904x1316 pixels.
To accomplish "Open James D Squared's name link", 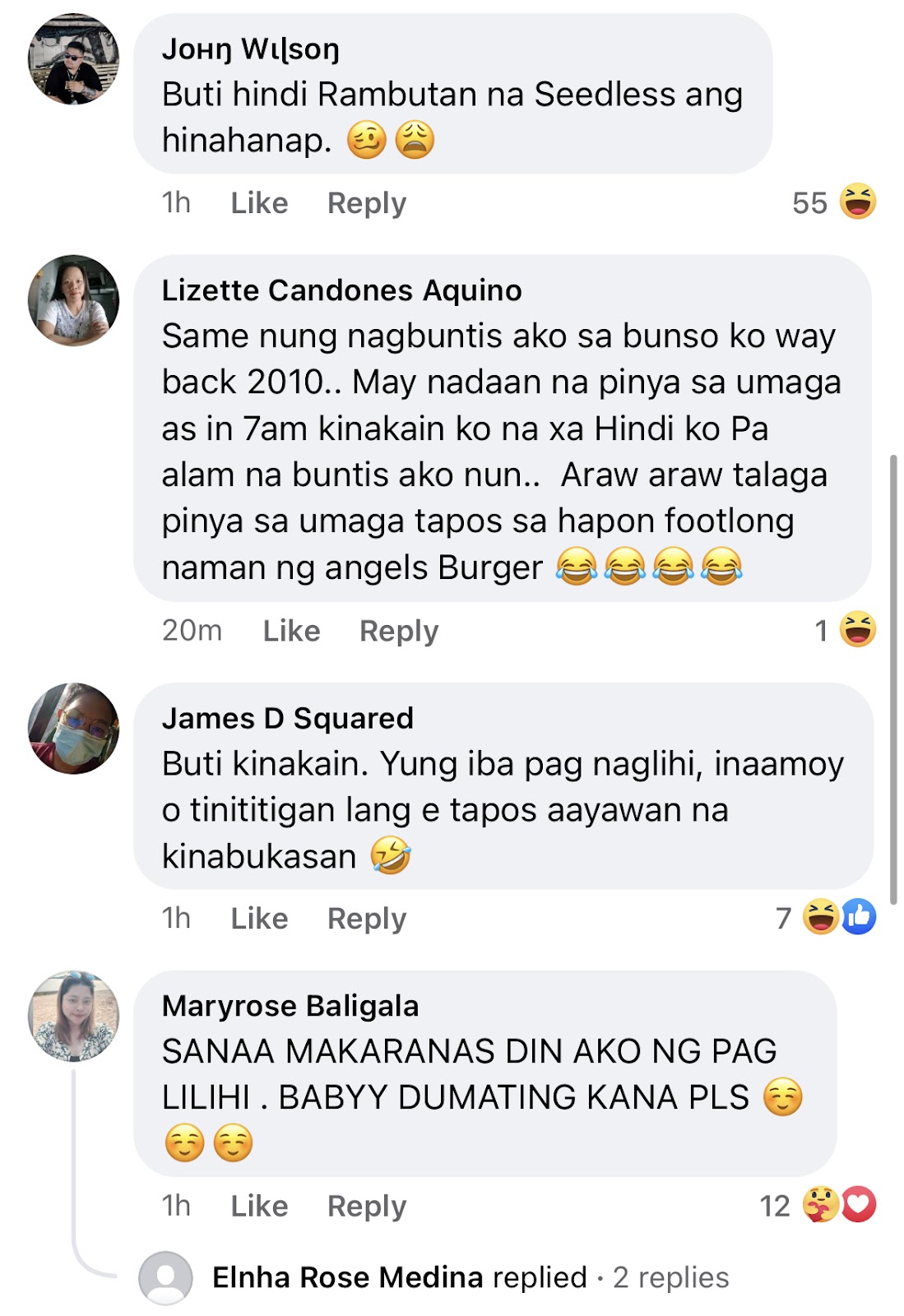I will pyautogui.click(x=288, y=718).
